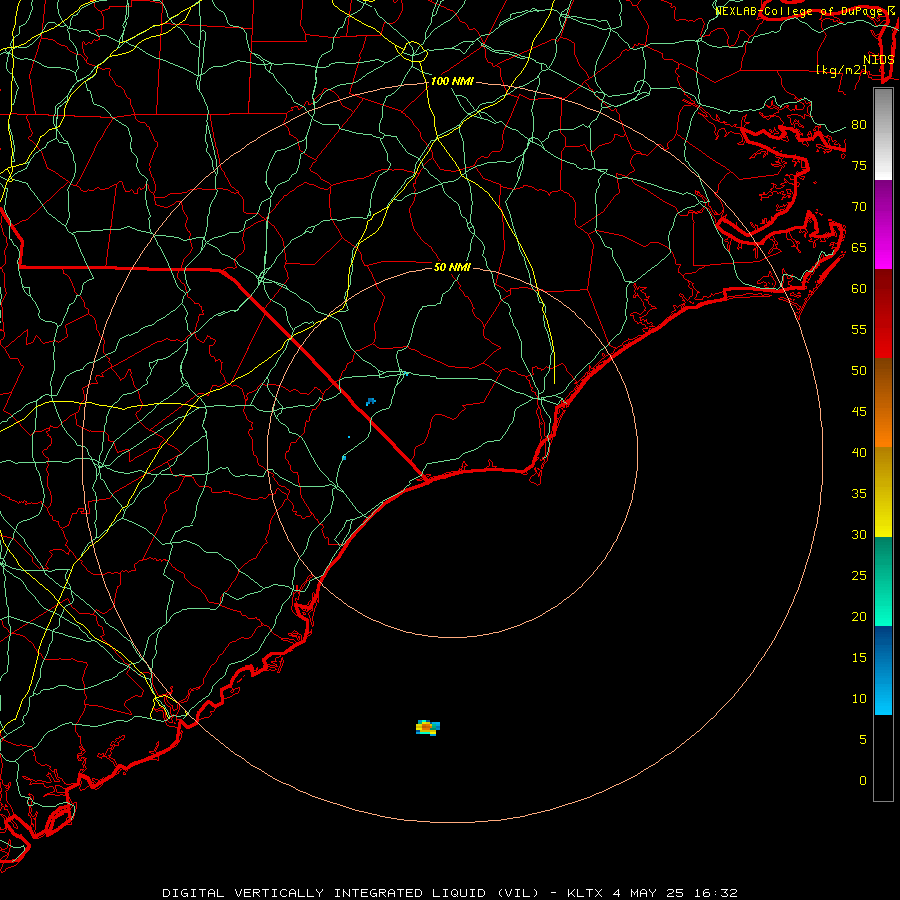The image size is (900, 900).
Task: Click the 80 value on the VIL scale
Action: [x=859, y=125]
